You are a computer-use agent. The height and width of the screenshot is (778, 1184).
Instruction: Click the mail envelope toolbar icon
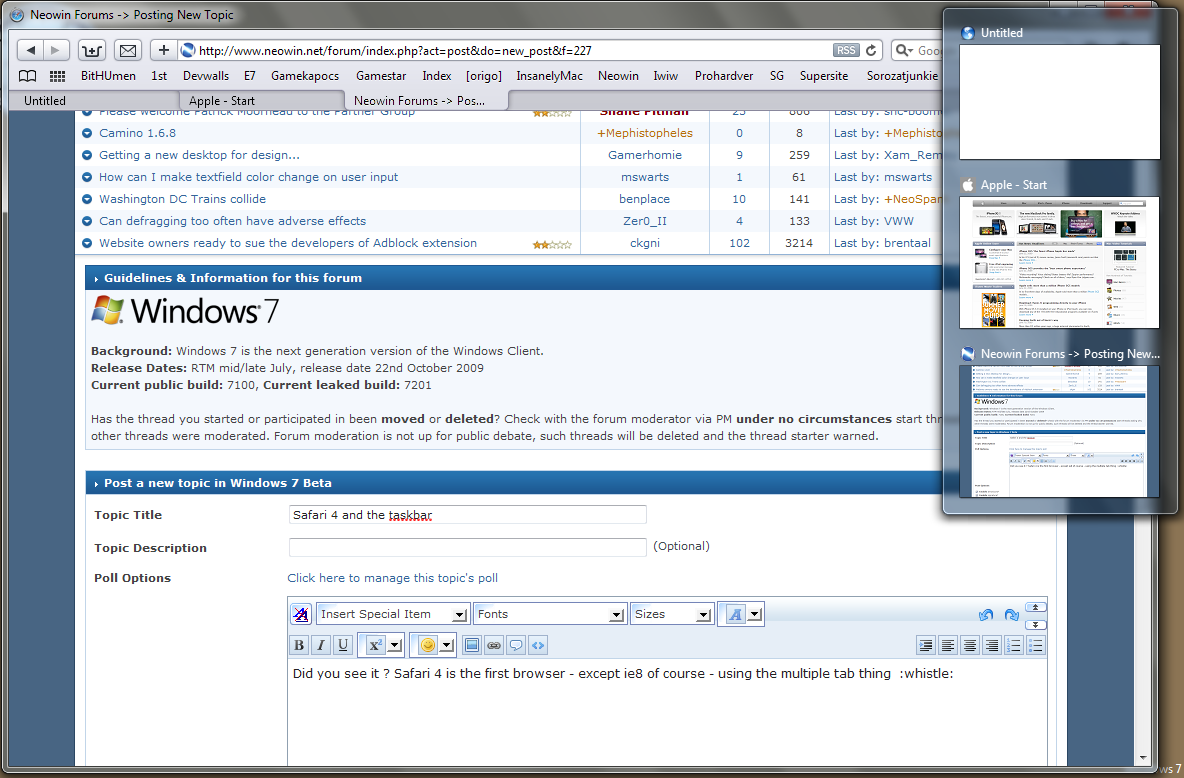tap(127, 50)
